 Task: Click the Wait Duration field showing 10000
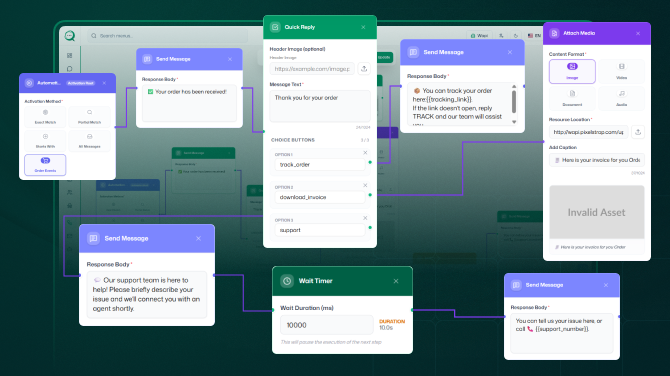point(327,325)
